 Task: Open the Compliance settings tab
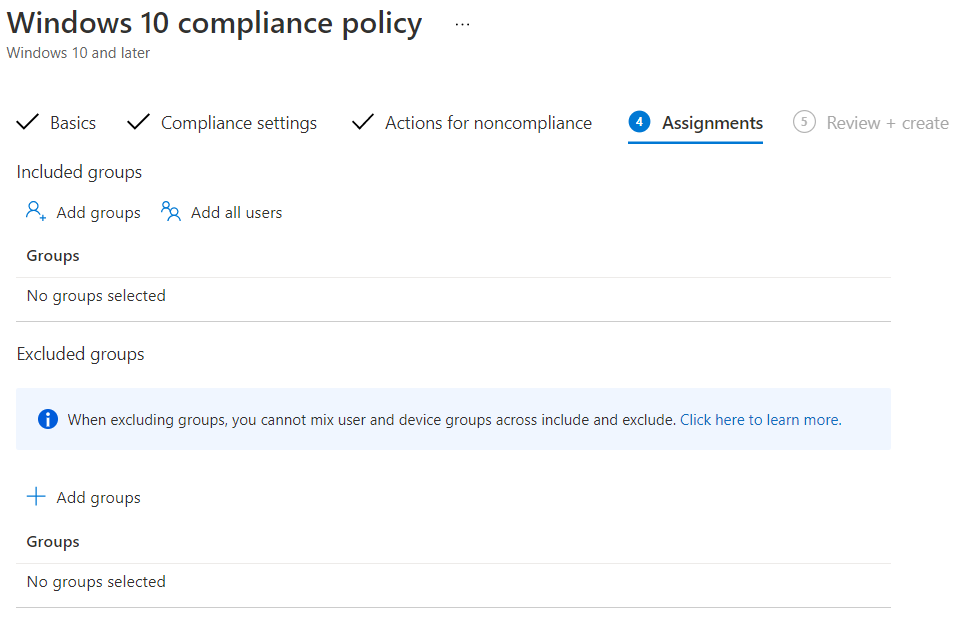tap(238, 121)
